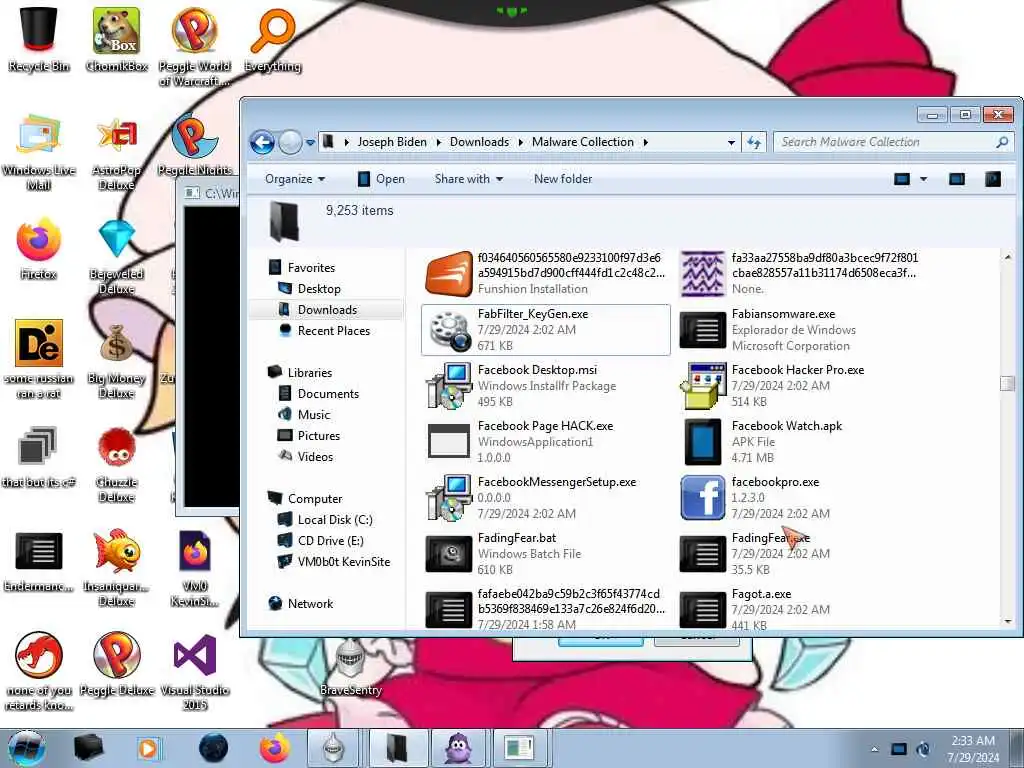Select the facebookpro.exe Facebook logo icon
The image size is (1024, 768).
click(703, 498)
